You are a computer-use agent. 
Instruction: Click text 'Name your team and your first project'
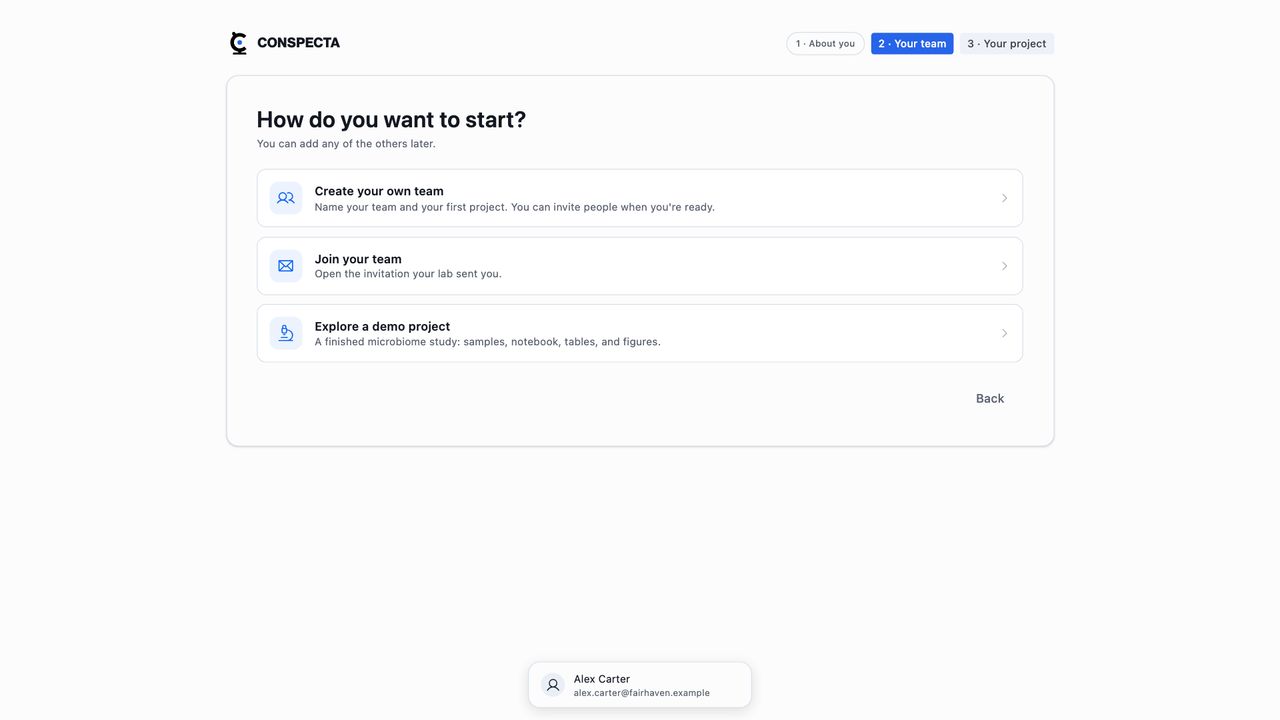click(x=411, y=207)
